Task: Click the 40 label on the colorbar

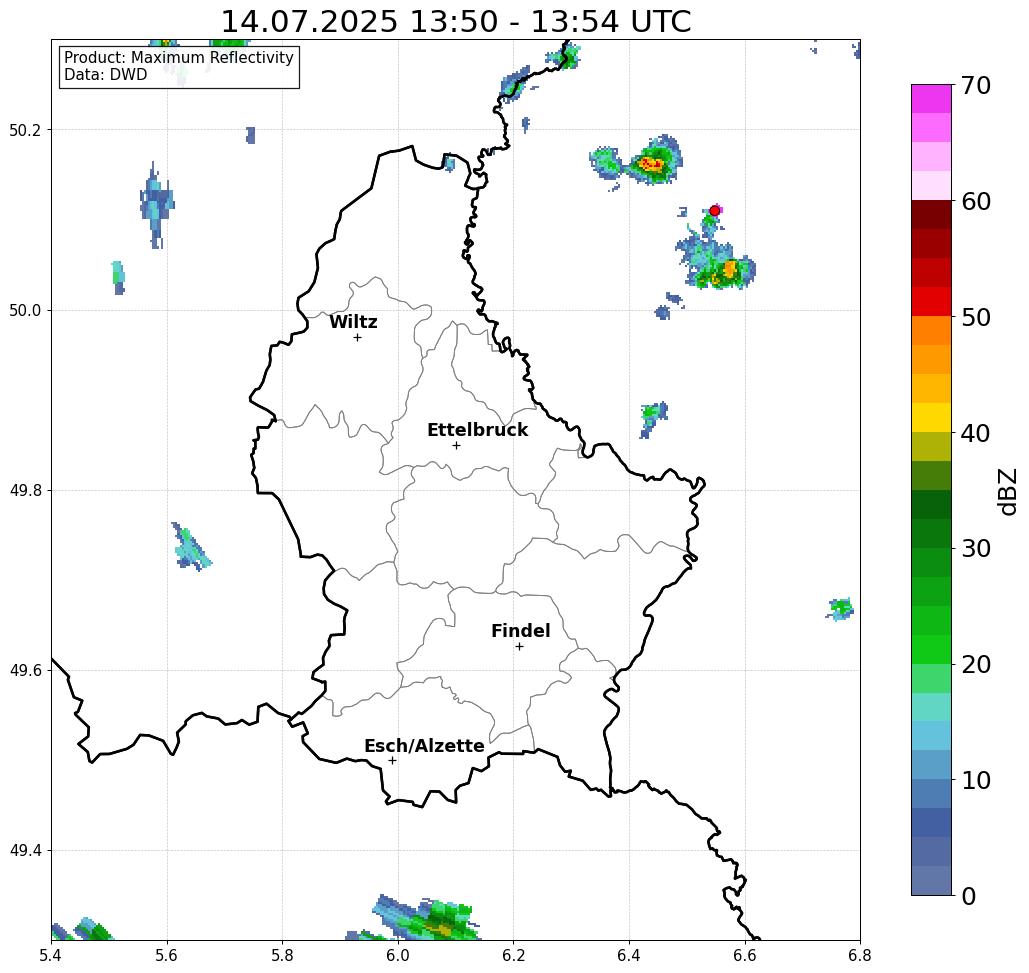Action: click(x=976, y=433)
